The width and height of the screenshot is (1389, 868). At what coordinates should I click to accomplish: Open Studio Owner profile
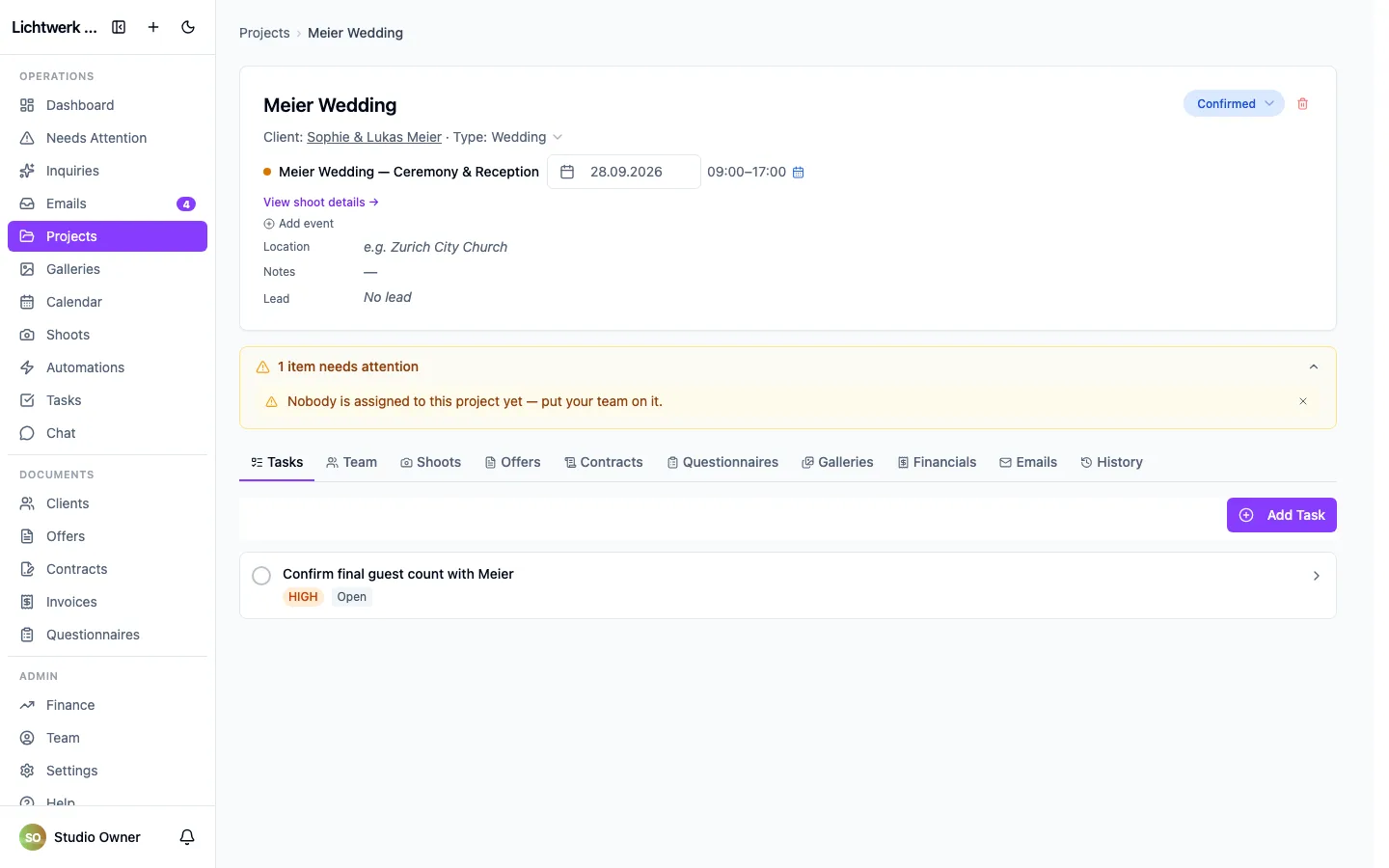[x=81, y=837]
